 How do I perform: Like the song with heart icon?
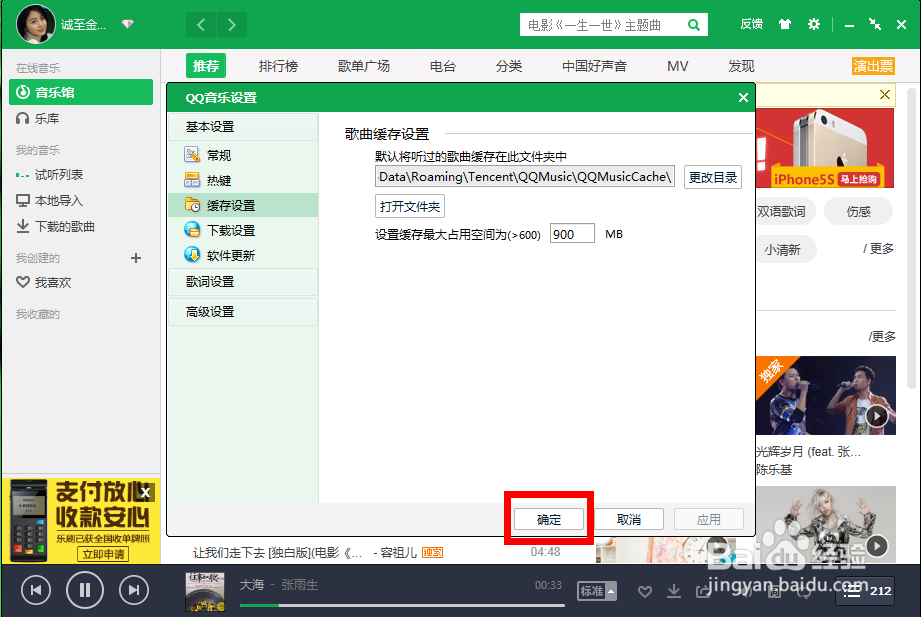(645, 591)
